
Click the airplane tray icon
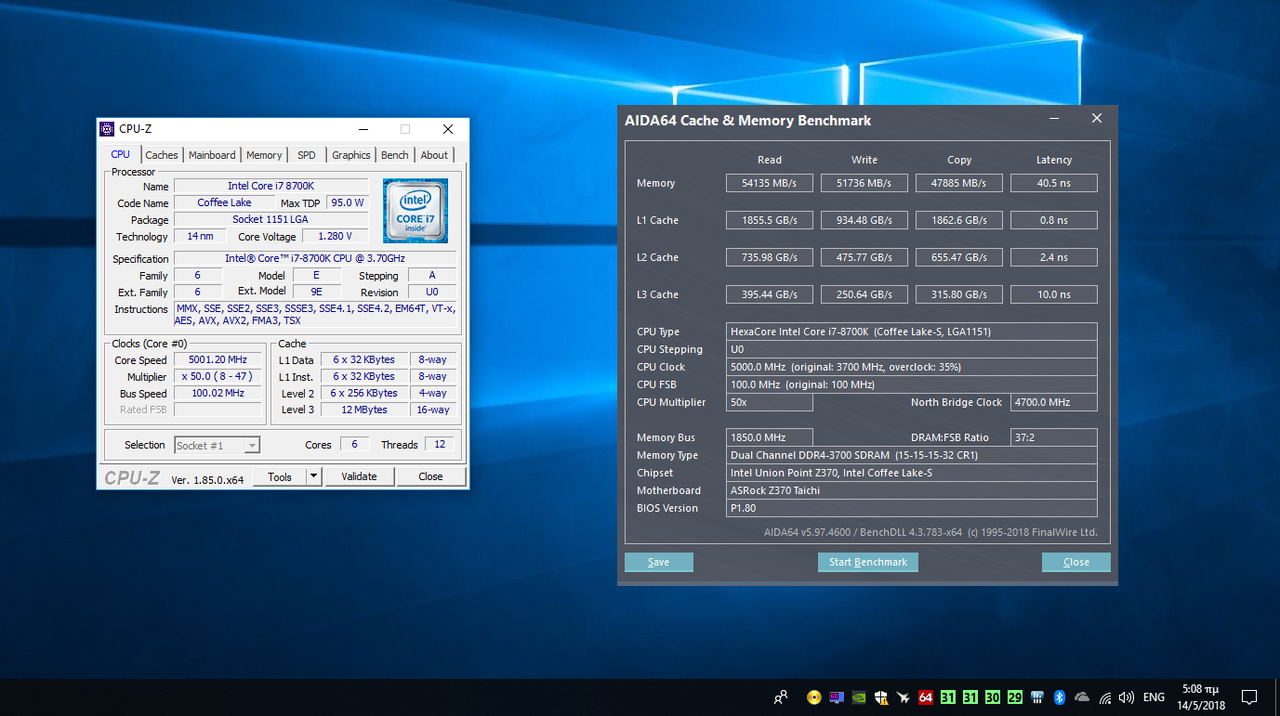[903, 697]
